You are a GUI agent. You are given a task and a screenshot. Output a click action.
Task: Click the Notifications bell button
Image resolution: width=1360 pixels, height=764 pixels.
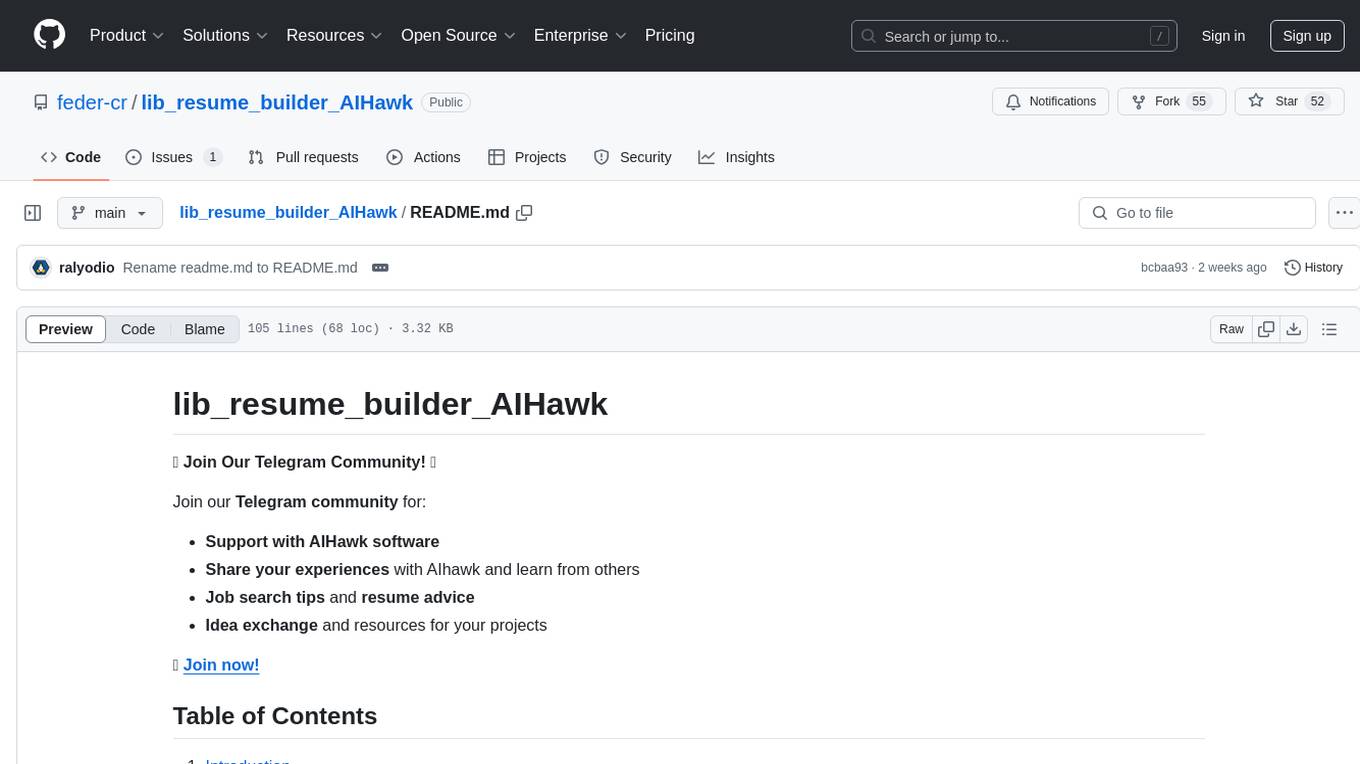(x=1051, y=102)
